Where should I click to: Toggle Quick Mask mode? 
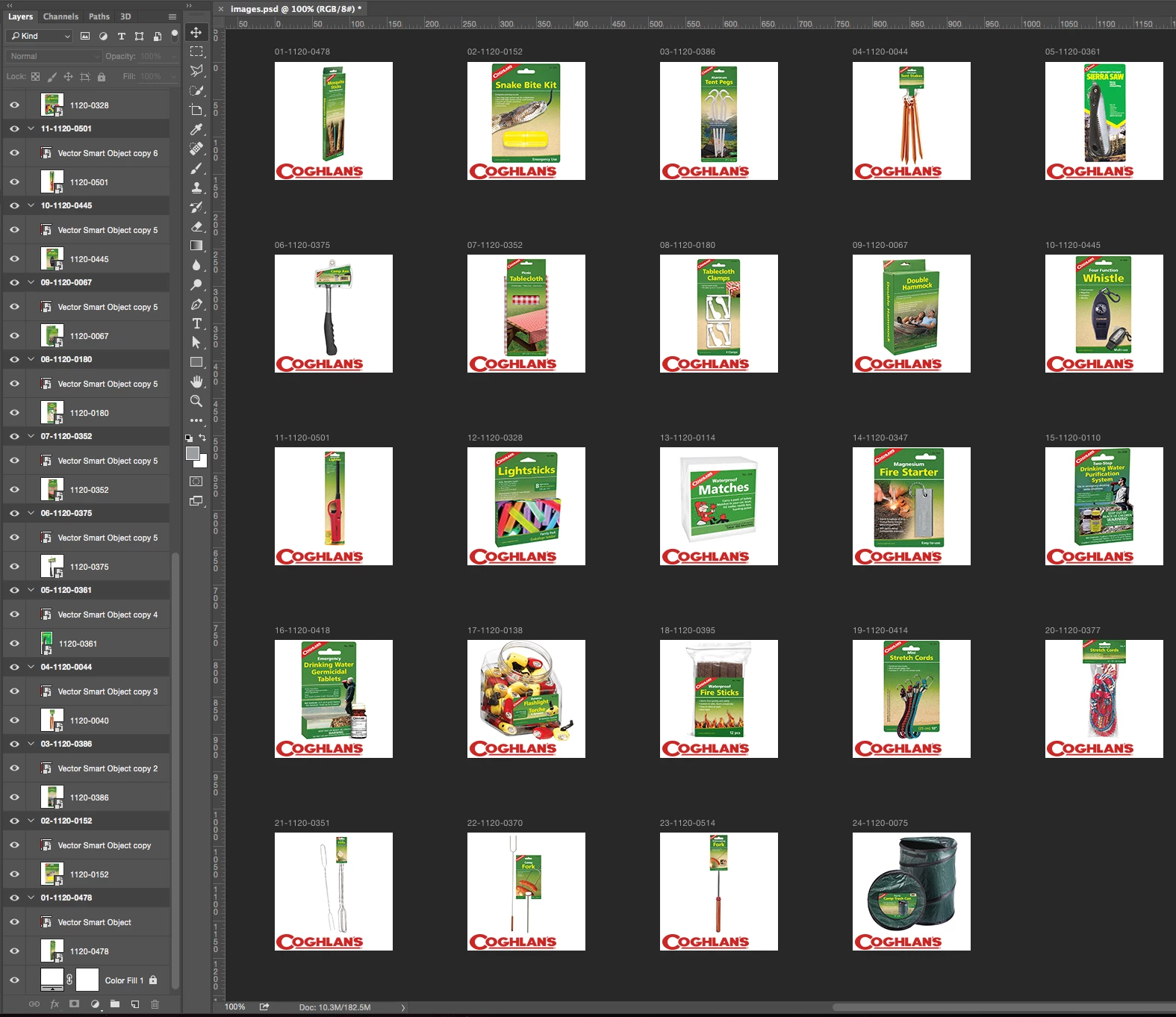[x=196, y=482]
